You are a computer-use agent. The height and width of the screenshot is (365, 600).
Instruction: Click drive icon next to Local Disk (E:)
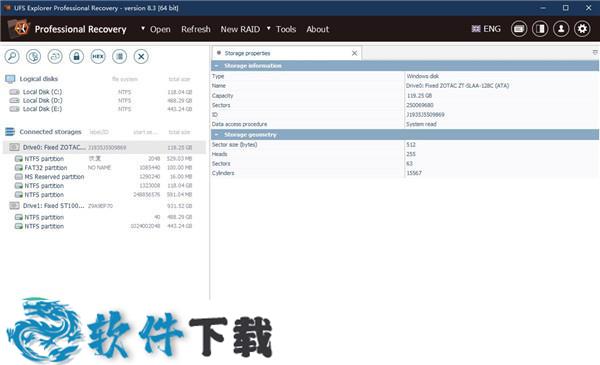[x=15, y=109]
